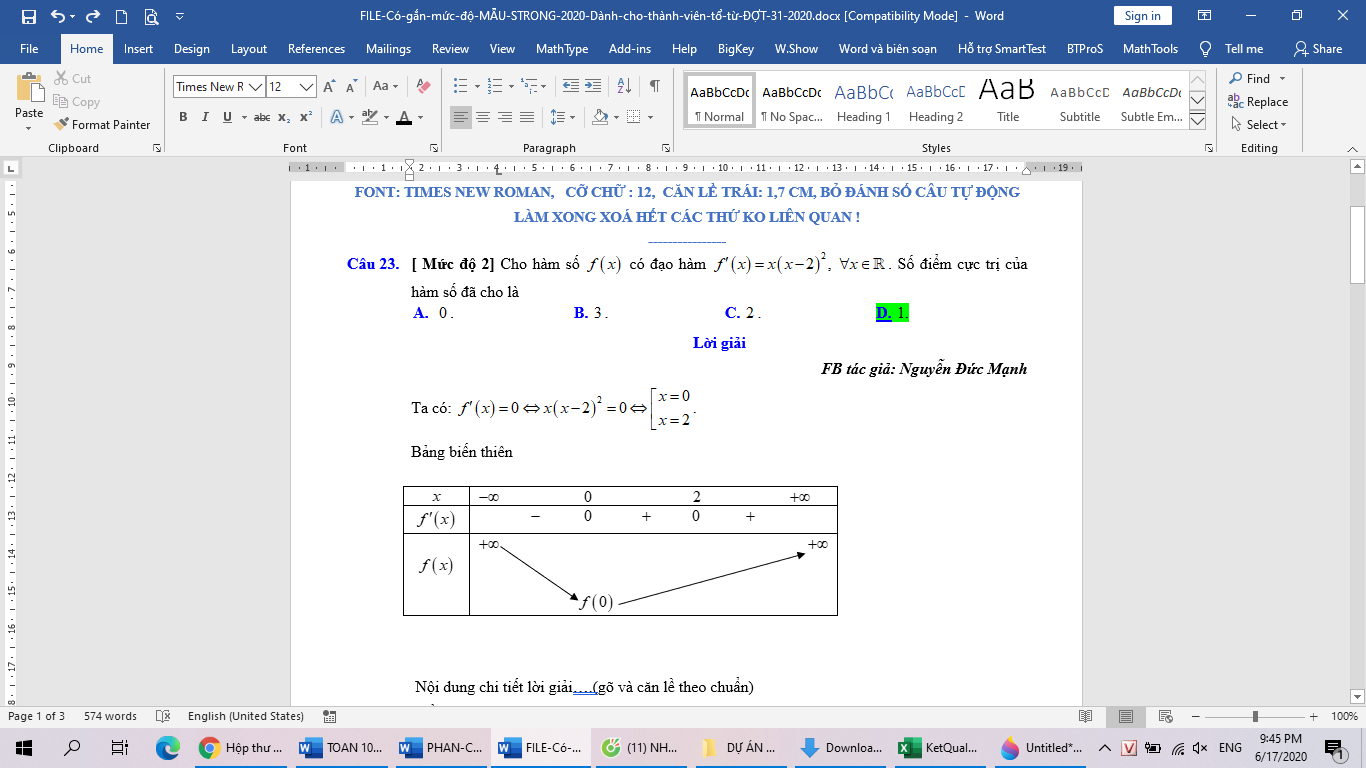Open the MathType ribbon tab
The image size is (1366, 768).
coord(561,49)
